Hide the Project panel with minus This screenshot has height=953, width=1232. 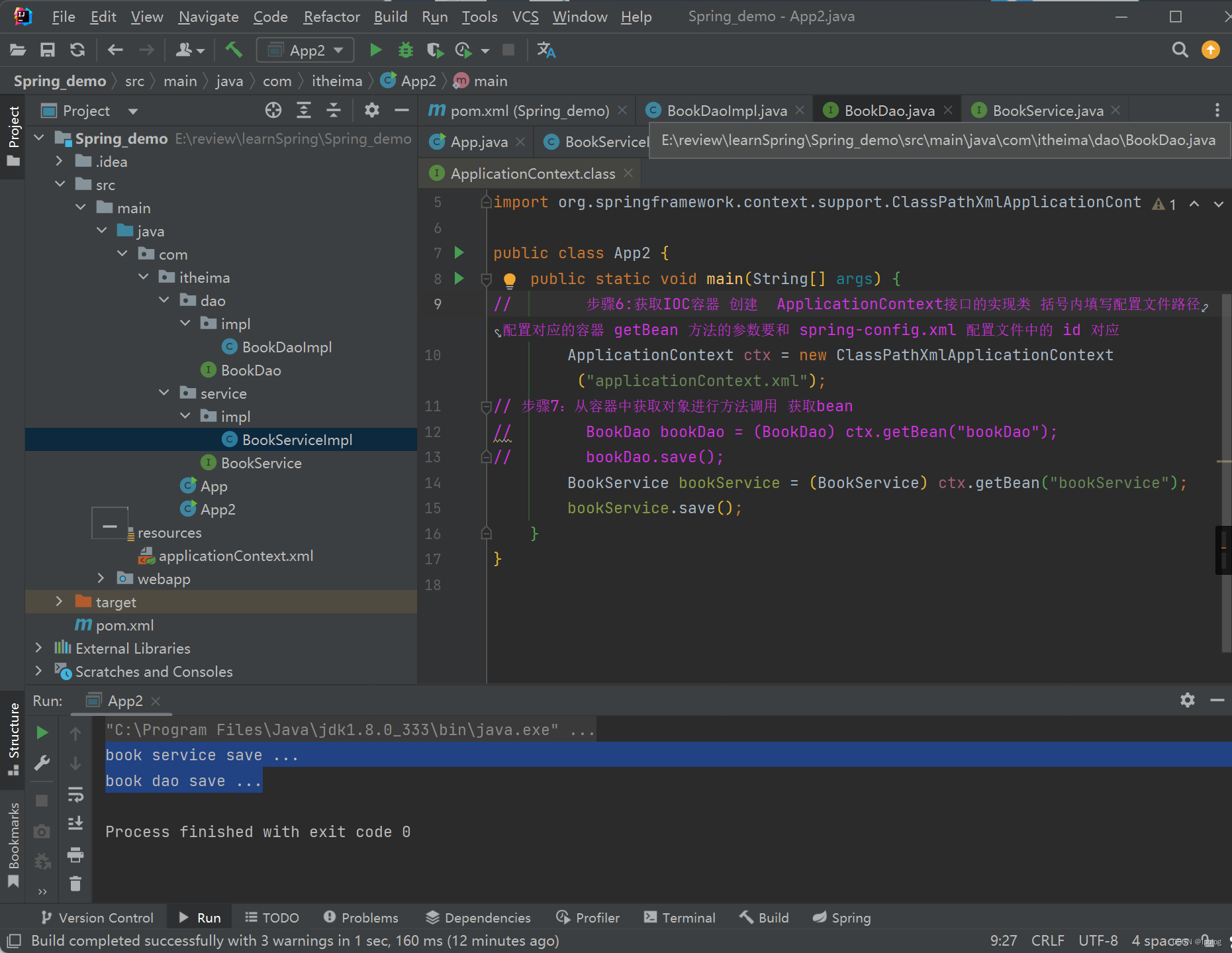(x=402, y=111)
